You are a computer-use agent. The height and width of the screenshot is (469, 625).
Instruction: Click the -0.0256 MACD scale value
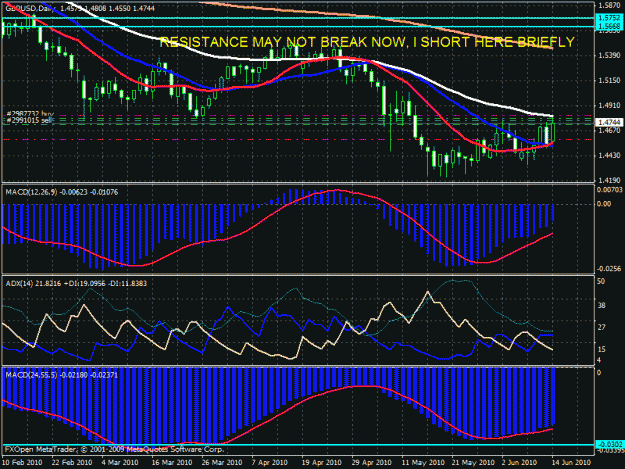point(609,269)
